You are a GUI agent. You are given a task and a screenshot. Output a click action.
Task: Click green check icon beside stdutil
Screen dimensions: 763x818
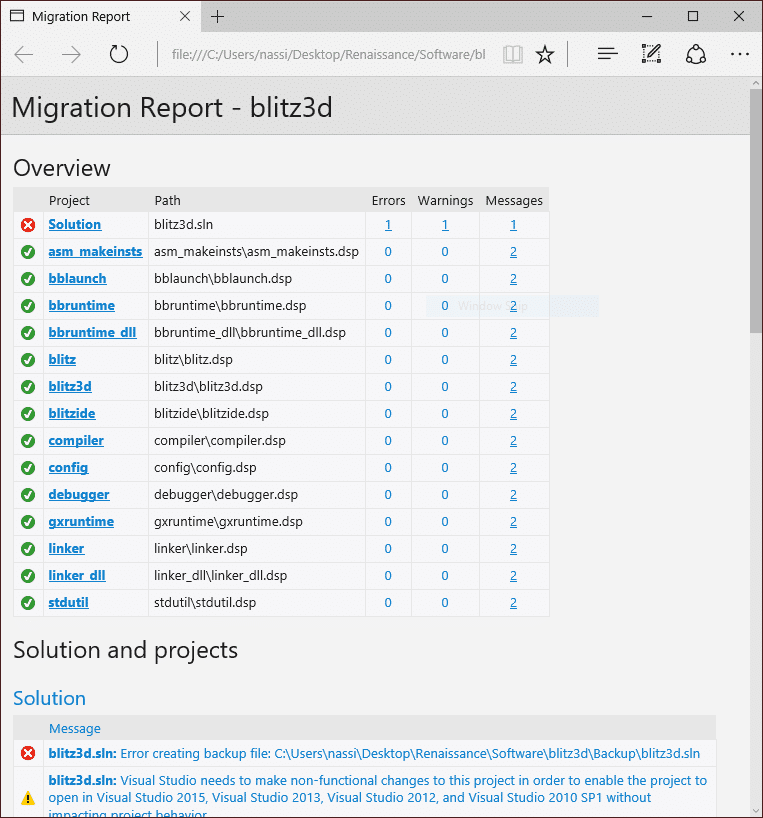[28, 603]
